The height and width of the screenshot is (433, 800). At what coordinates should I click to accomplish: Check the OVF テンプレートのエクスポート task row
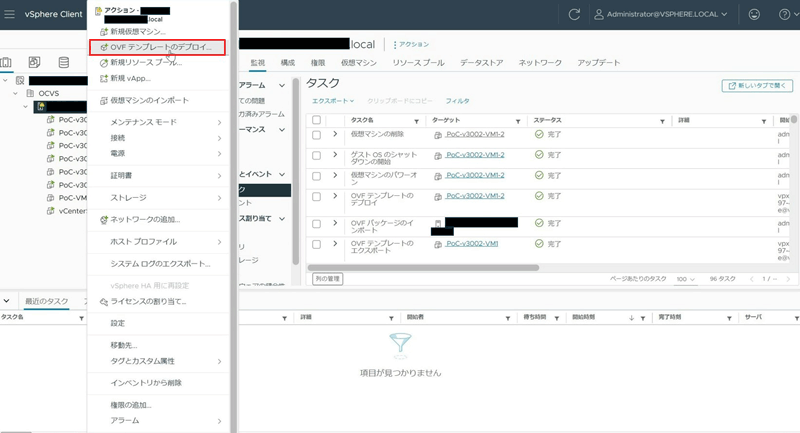(316, 244)
